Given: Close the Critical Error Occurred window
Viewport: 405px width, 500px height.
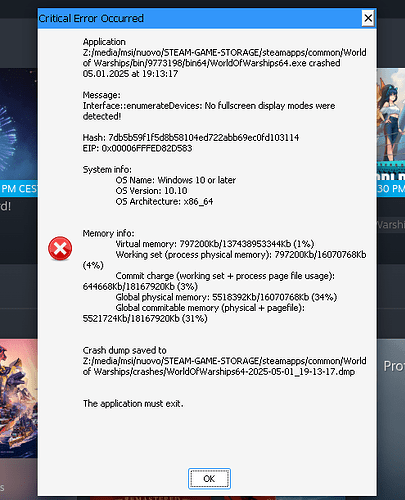Looking at the screenshot, I should [368, 18].
